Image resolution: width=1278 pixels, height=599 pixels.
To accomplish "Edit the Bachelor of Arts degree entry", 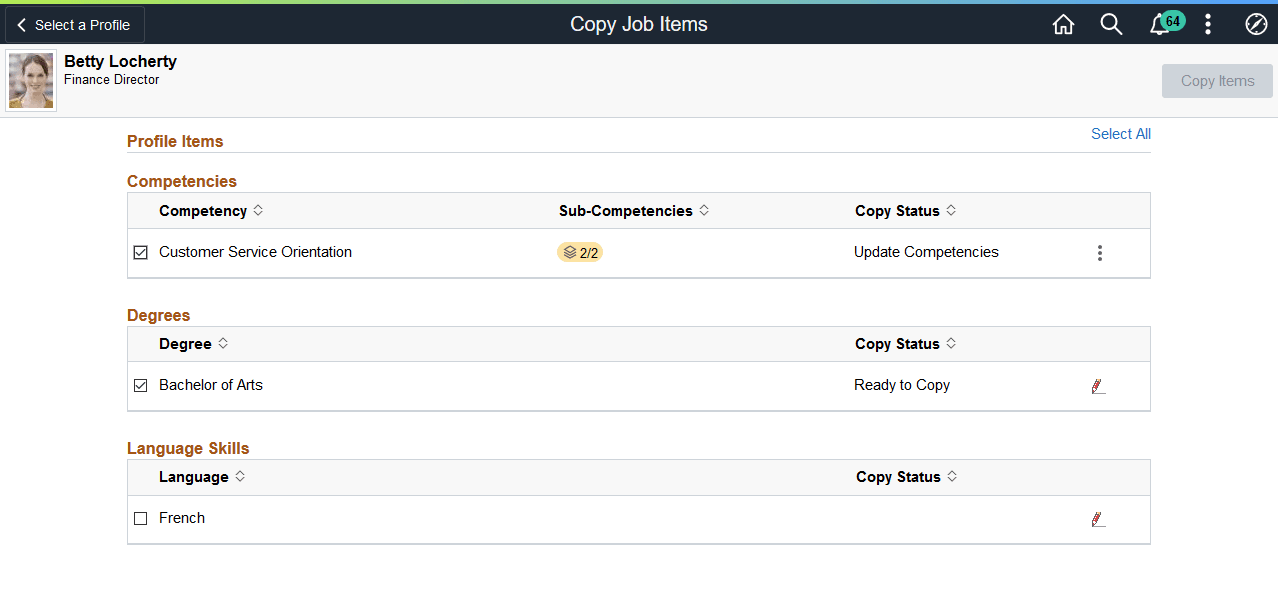I will [x=1098, y=385].
